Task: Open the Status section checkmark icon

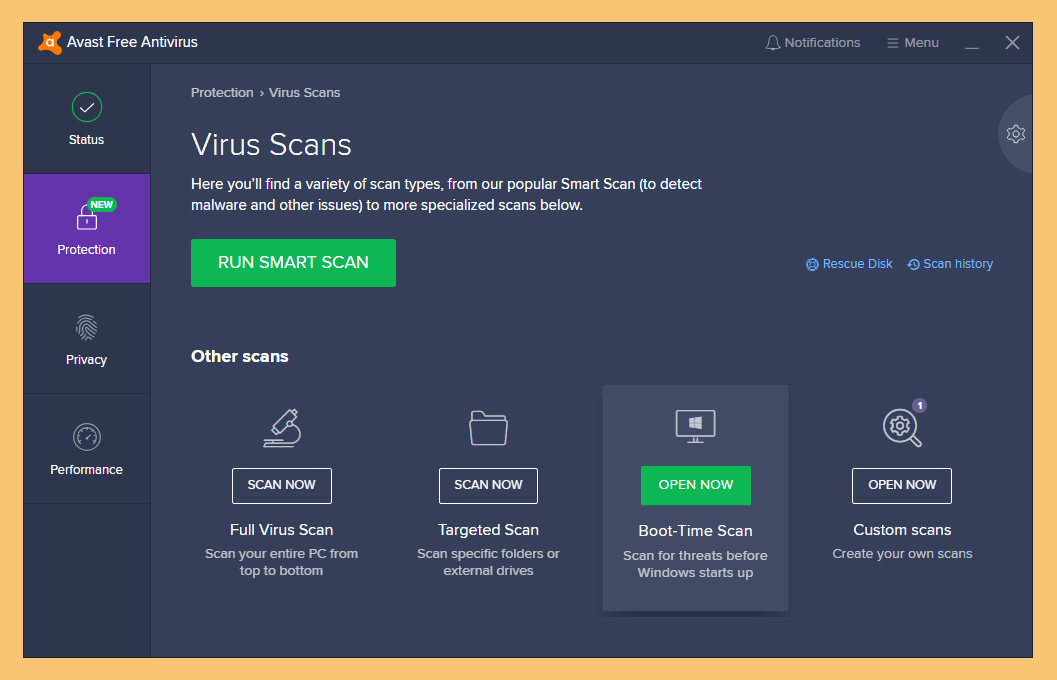Action: [86, 107]
